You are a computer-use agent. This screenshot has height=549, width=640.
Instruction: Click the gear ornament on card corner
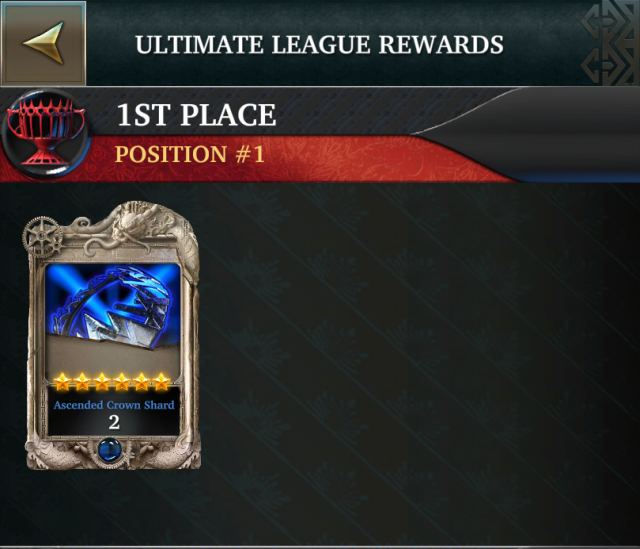(42, 237)
